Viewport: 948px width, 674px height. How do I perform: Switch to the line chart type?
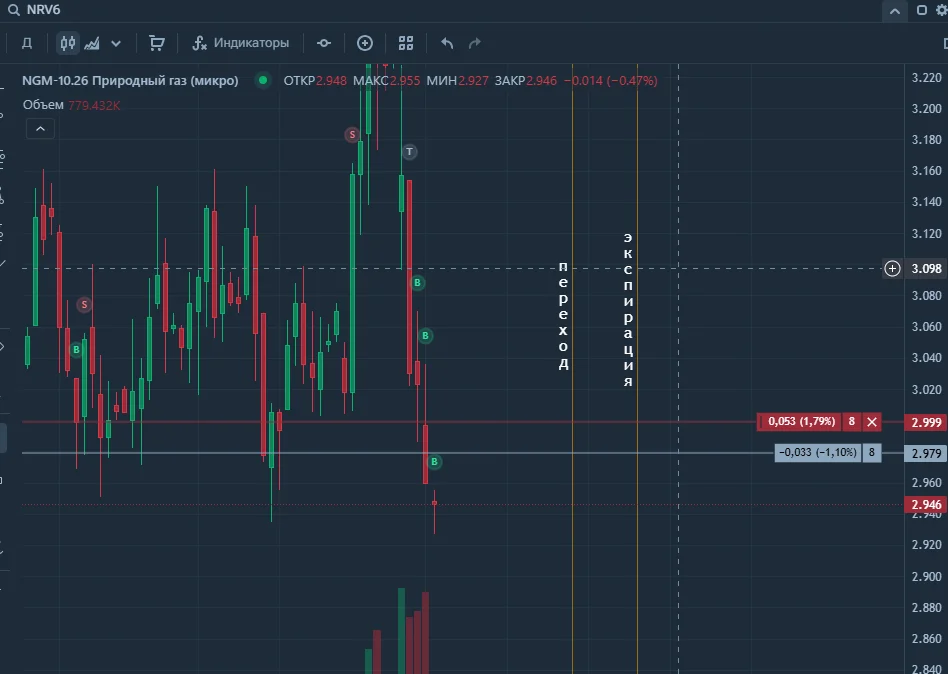92,43
